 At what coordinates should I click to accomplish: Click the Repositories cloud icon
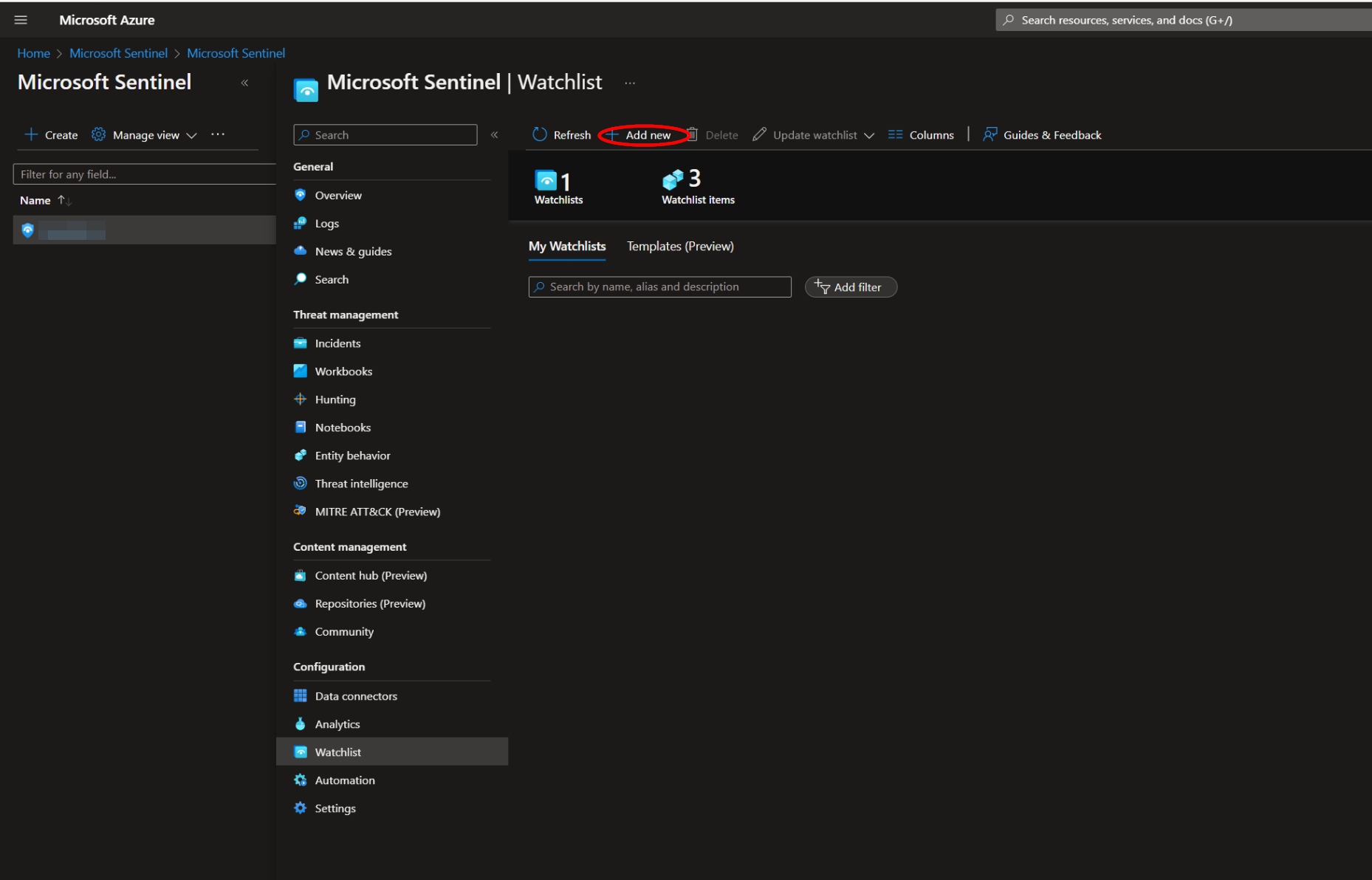(300, 603)
